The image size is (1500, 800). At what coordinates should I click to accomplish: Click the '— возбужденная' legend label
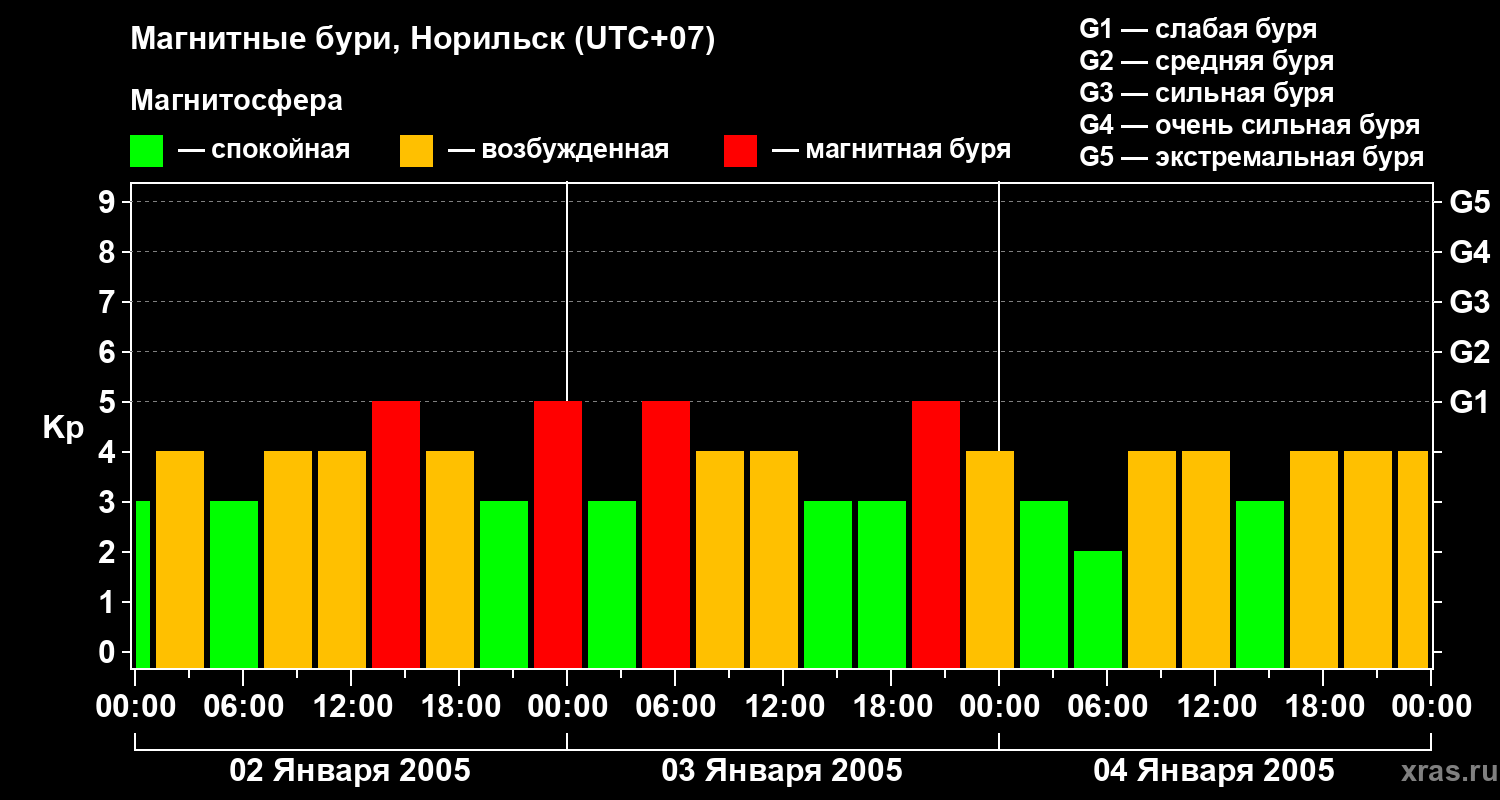click(x=558, y=150)
